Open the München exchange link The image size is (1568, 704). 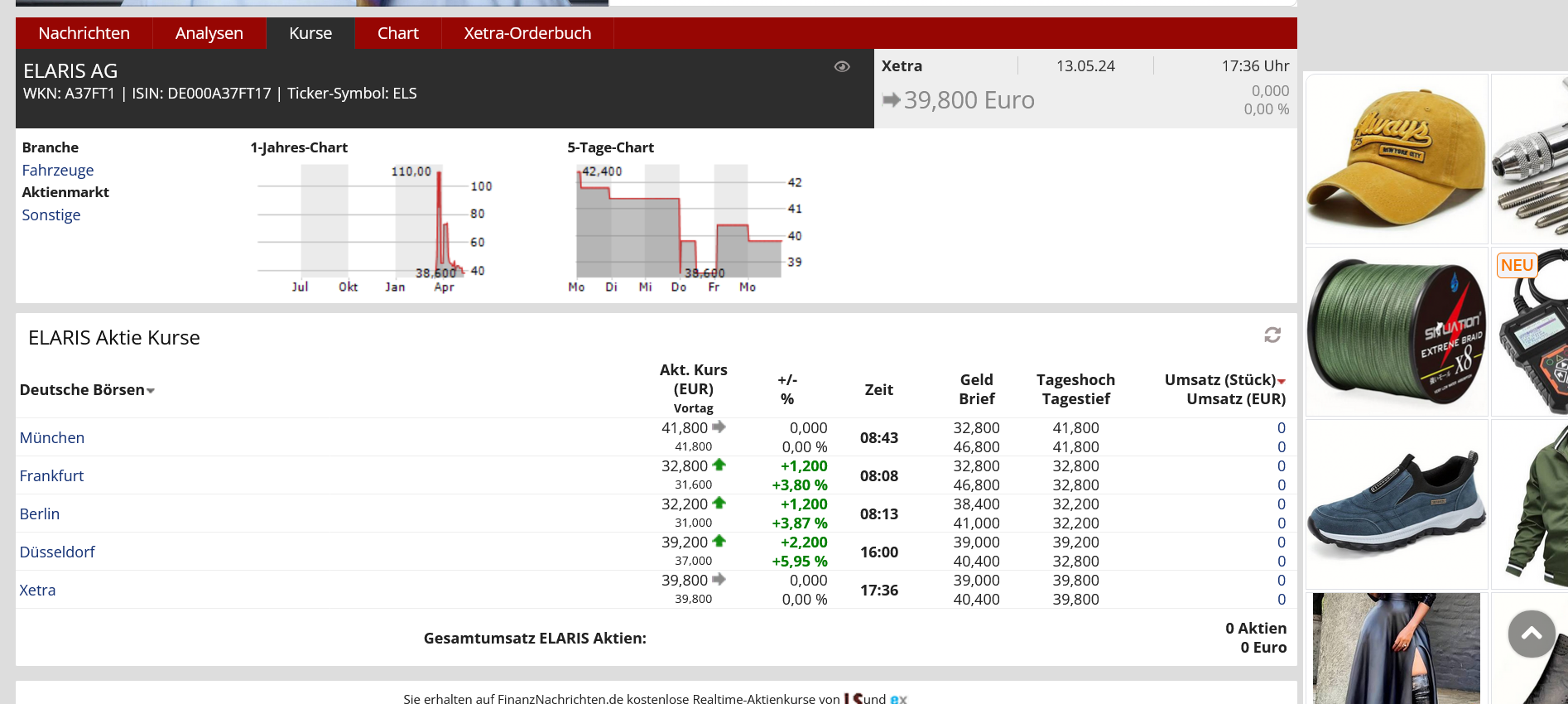(52, 437)
